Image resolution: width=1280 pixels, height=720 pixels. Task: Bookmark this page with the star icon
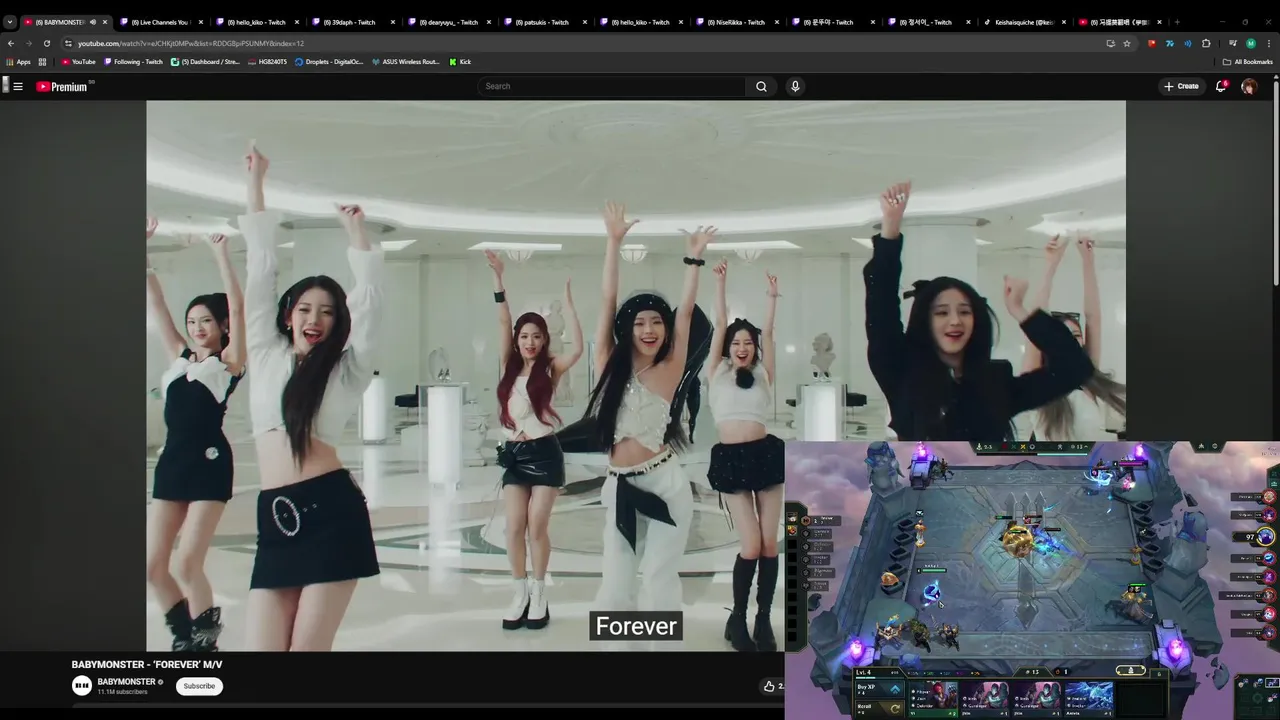pyautogui.click(x=1127, y=43)
